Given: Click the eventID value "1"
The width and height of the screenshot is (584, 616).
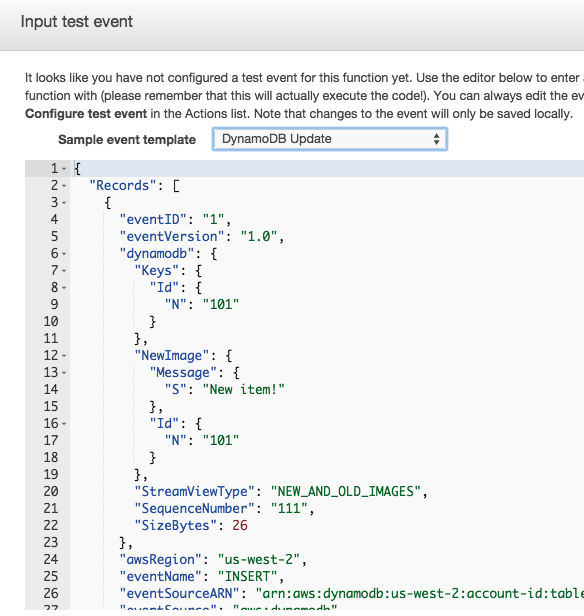Looking at the screenshot, I should click(213, 219).
